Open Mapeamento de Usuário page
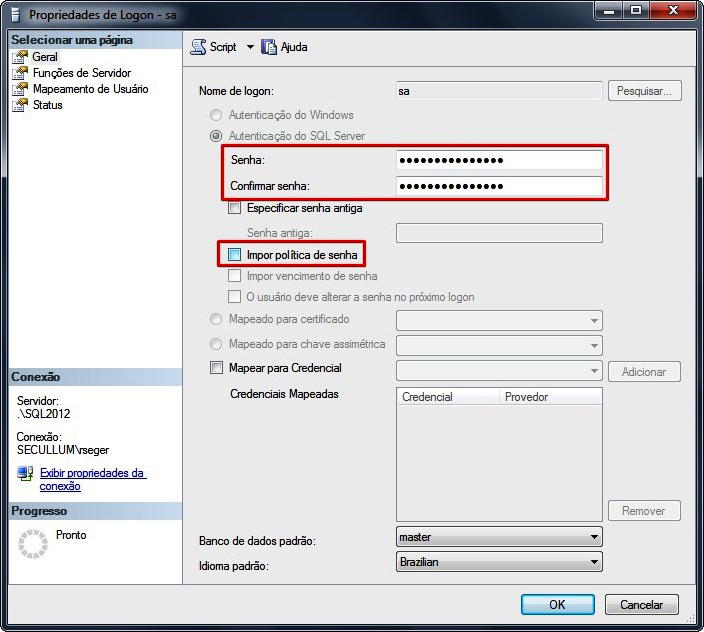The height and width of the screenshot is (632, 704). pyautogui.click(x=90, y=89)
